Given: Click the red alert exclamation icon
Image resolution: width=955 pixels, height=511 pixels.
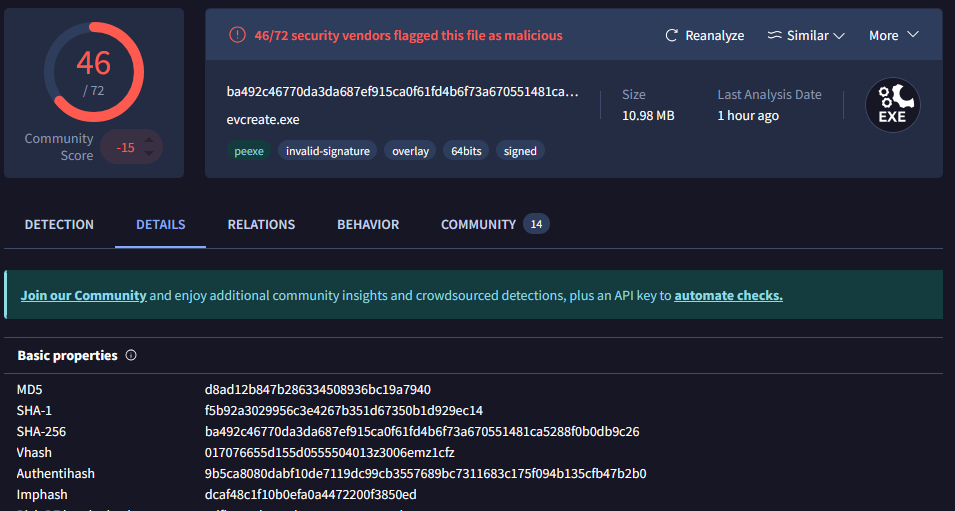Looking at the screenshot, I should click(x=237, y=35).
